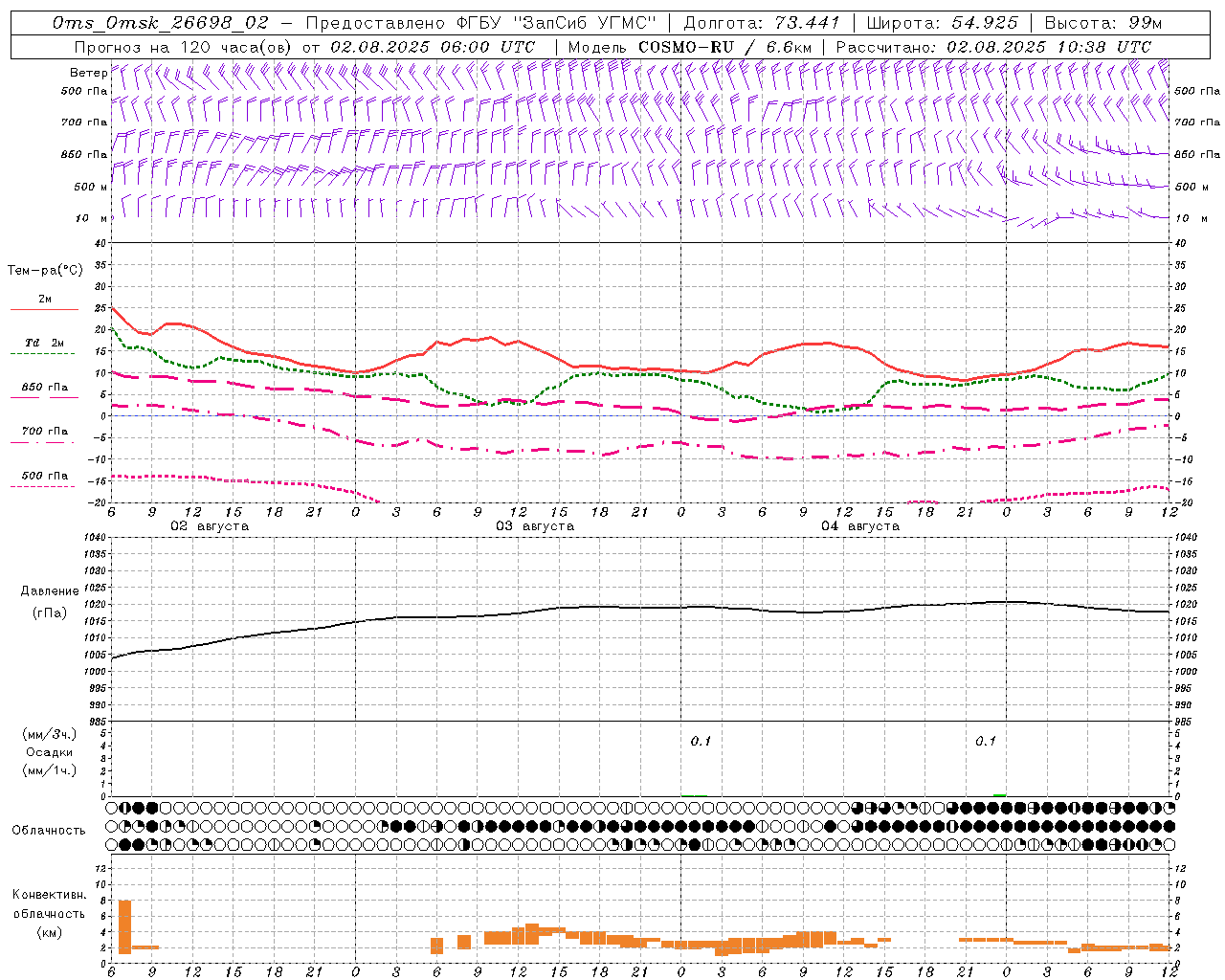This screenshot has height=980, width=1225.
Task: Click the elevation text Высота: 99м
Action: click(1103, 23)
